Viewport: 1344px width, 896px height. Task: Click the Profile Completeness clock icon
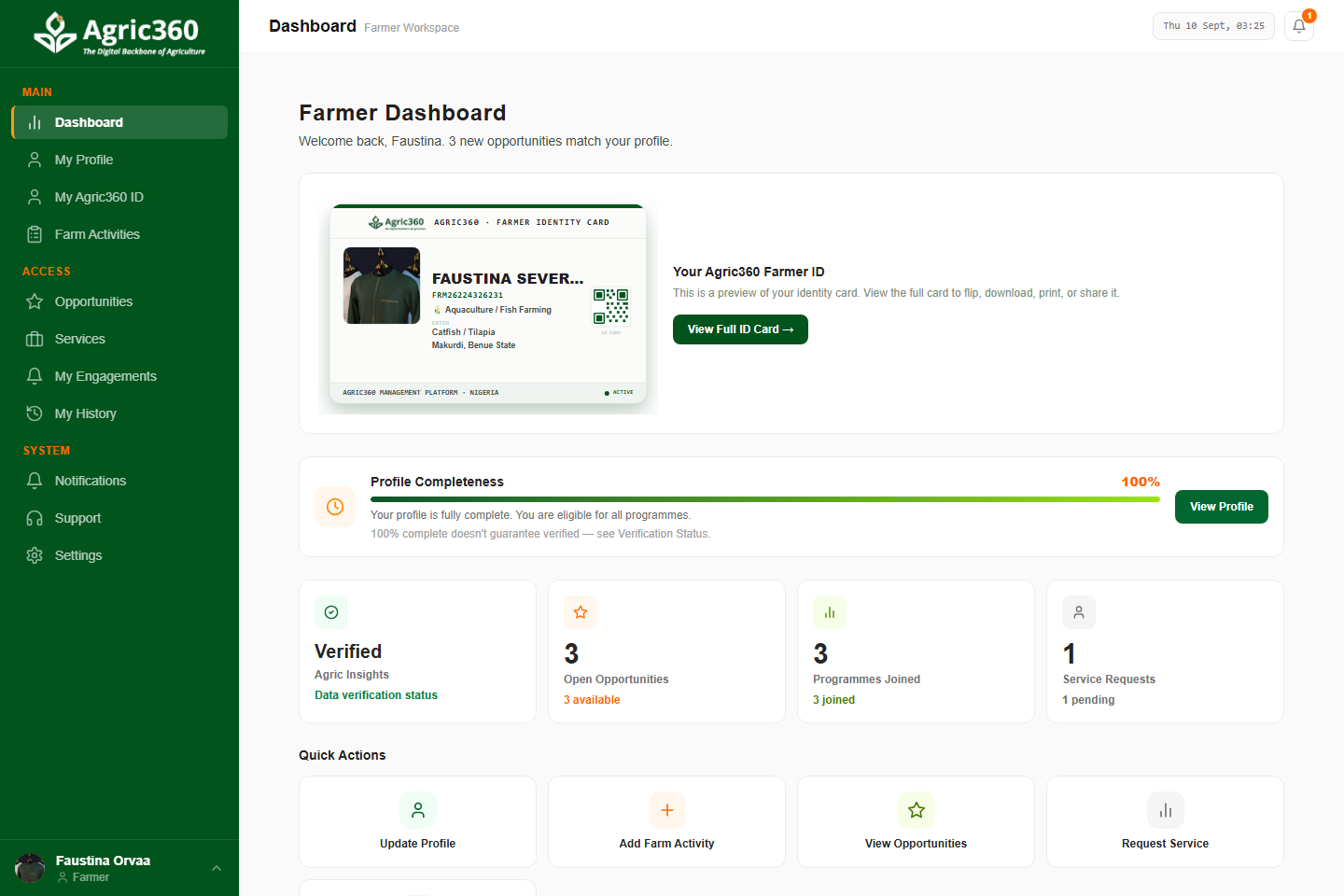pyautogui.click(x=335, y=507)
